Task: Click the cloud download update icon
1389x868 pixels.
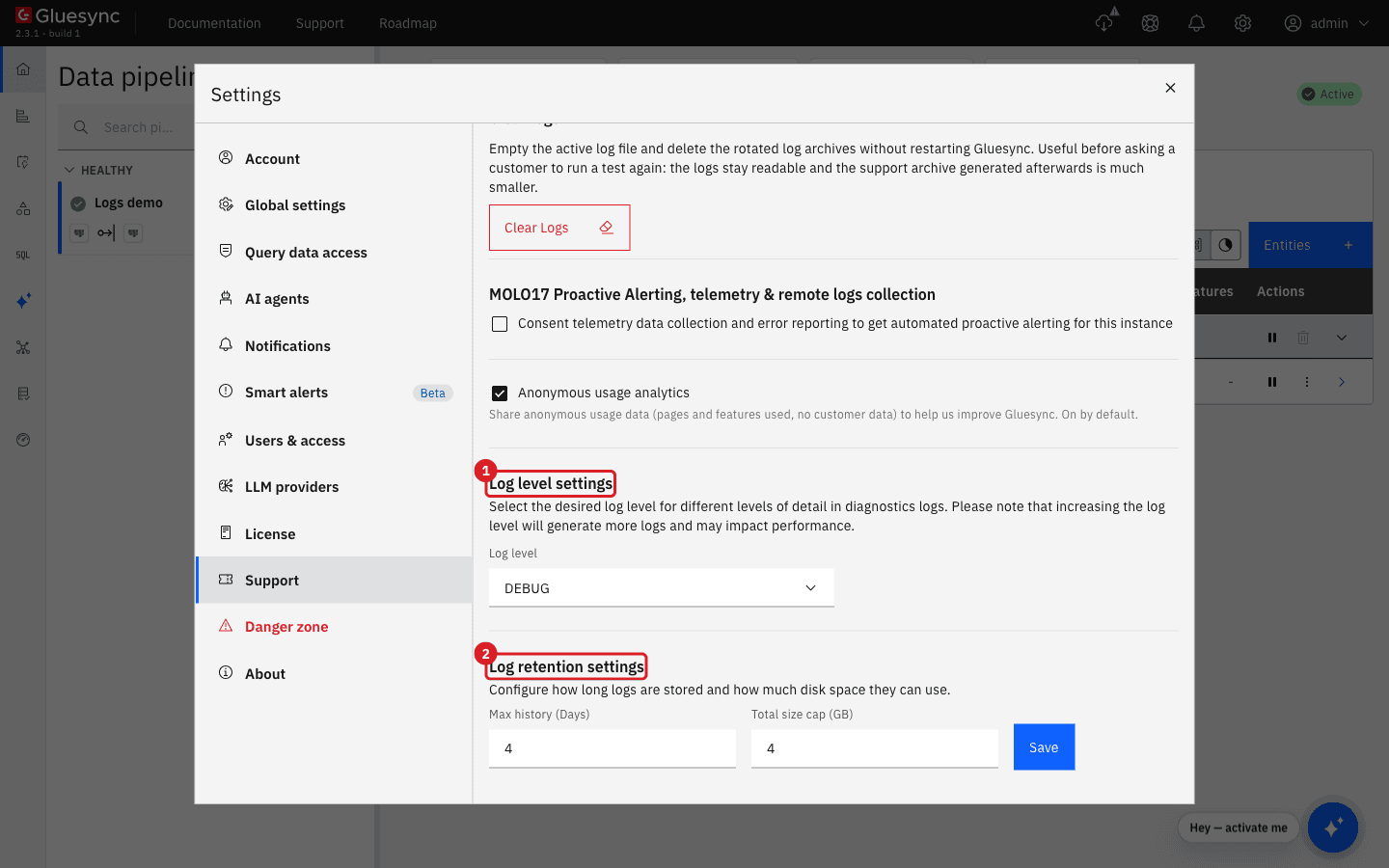Action: click(x=1105, y=22)
